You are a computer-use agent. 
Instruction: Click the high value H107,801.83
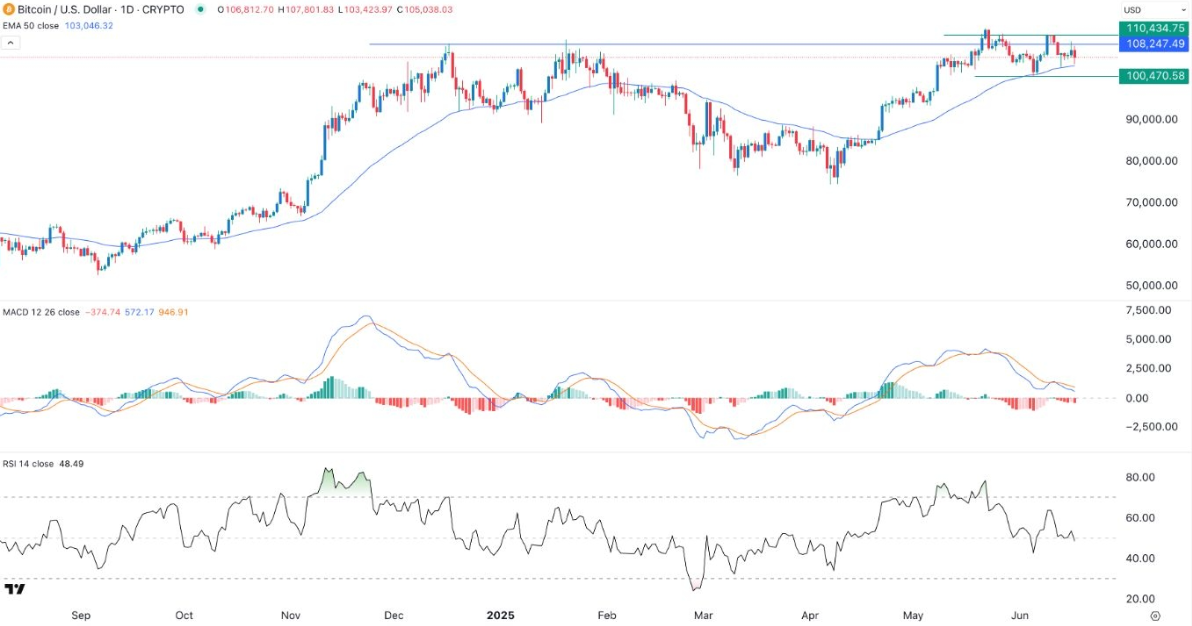[306, 10]
